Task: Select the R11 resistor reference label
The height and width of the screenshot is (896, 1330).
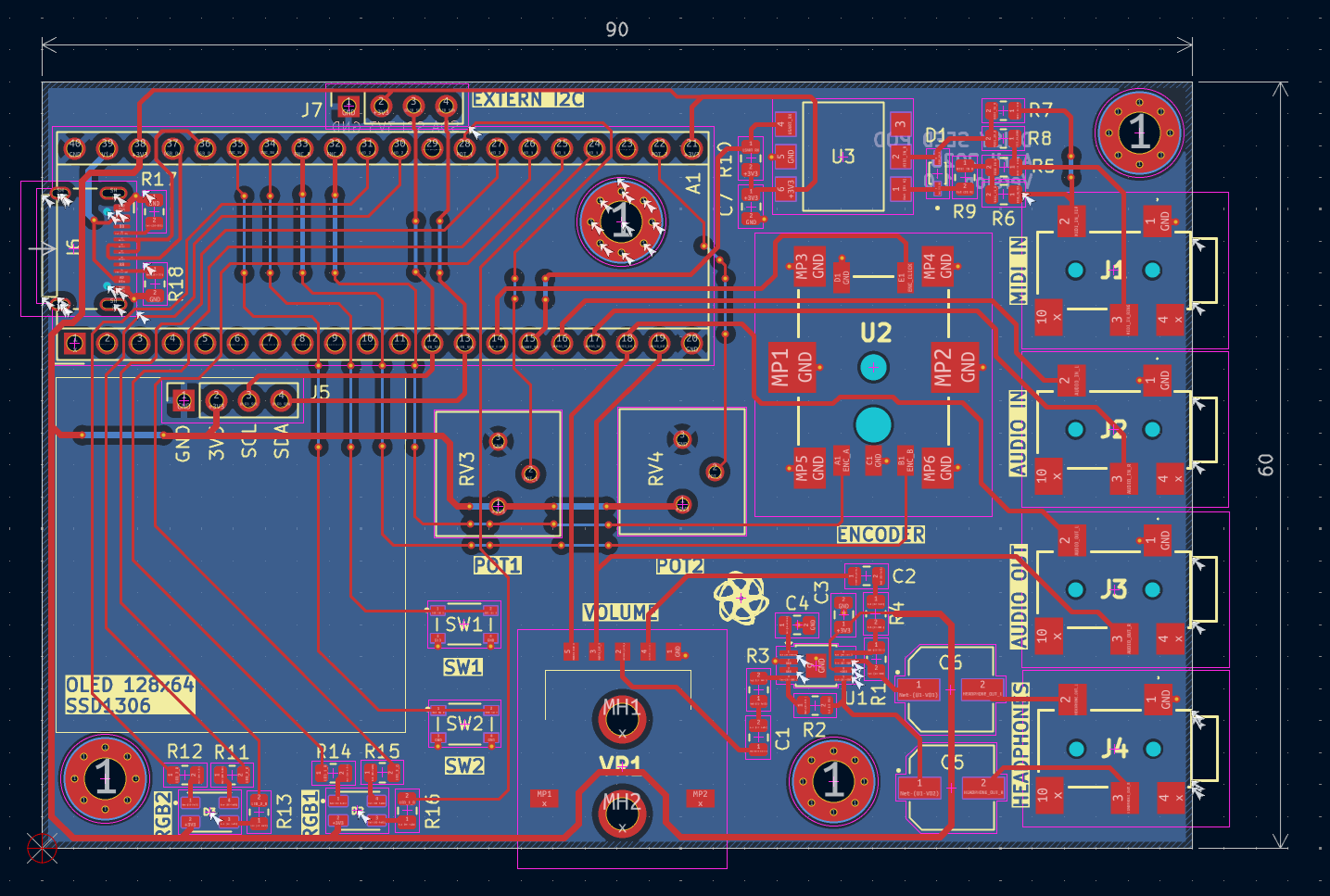Action: pyautogui.click(x=232, y=751)
